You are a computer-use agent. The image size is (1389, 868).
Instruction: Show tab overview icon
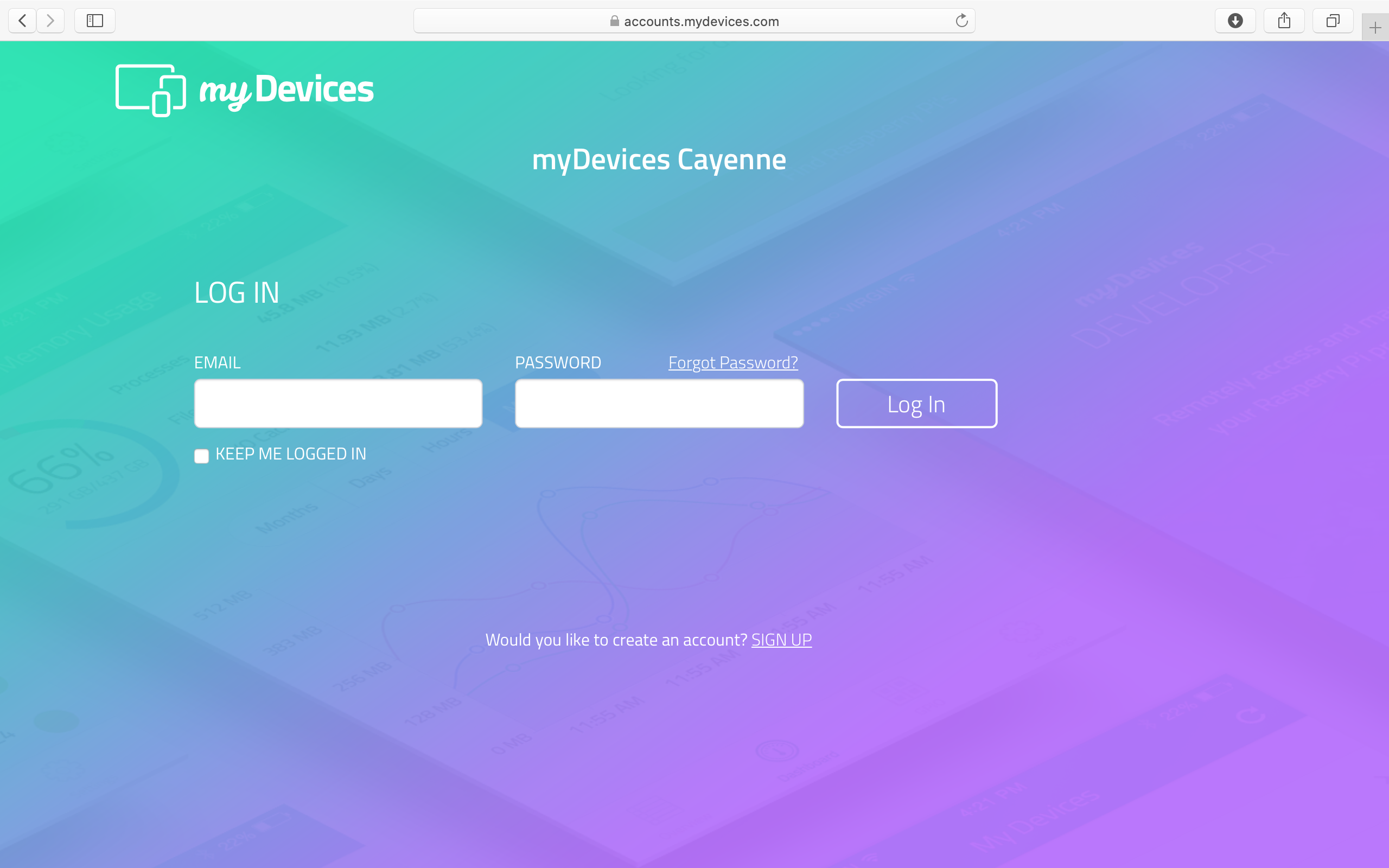click(1333, 21)
